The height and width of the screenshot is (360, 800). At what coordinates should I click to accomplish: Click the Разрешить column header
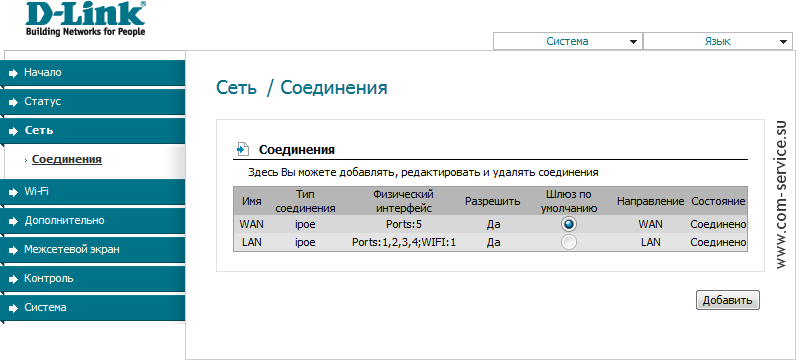click(x=492, y=201)
